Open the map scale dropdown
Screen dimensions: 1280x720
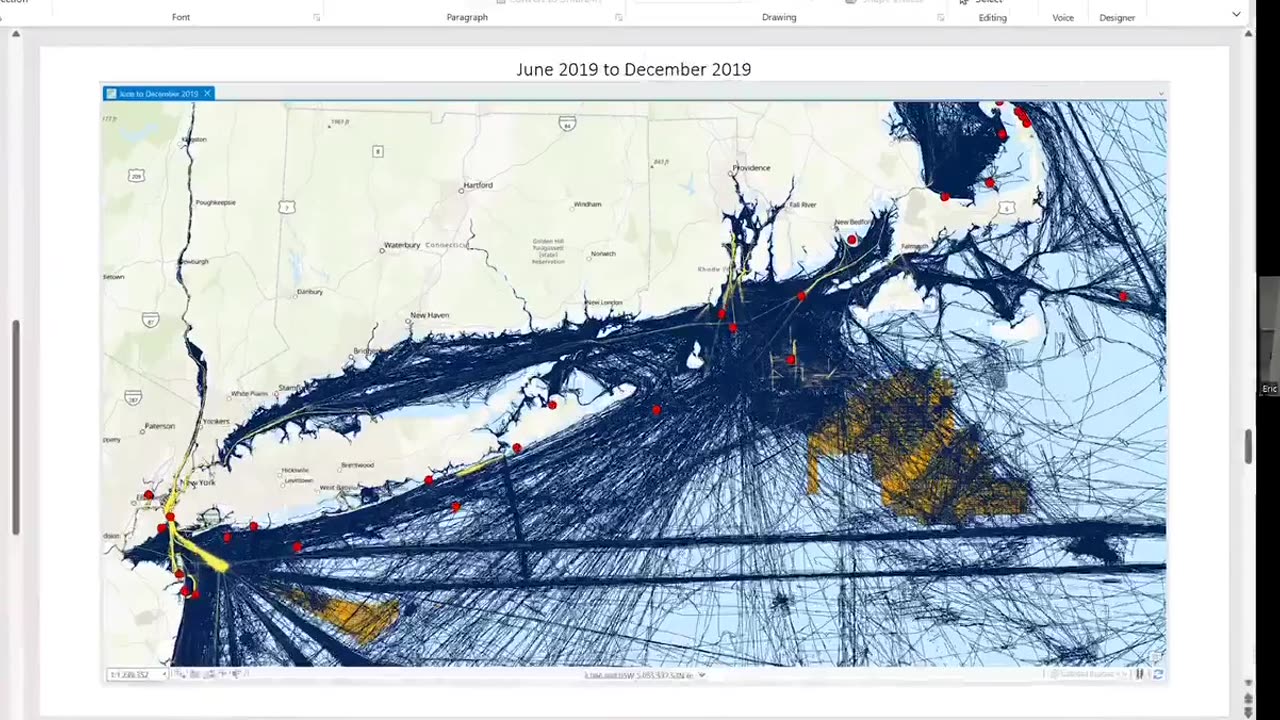tap(165, 675)
